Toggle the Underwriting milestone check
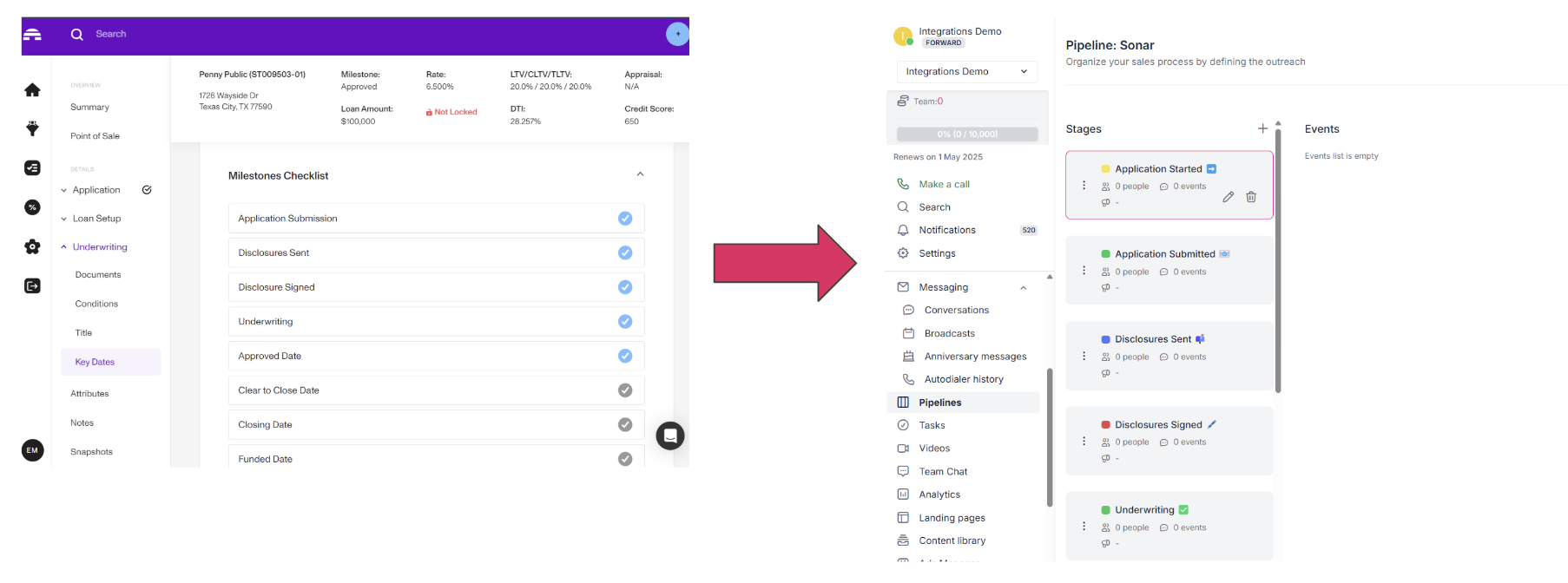The height and width of the screenshot is (583, 1568). (x=625, y=321)
